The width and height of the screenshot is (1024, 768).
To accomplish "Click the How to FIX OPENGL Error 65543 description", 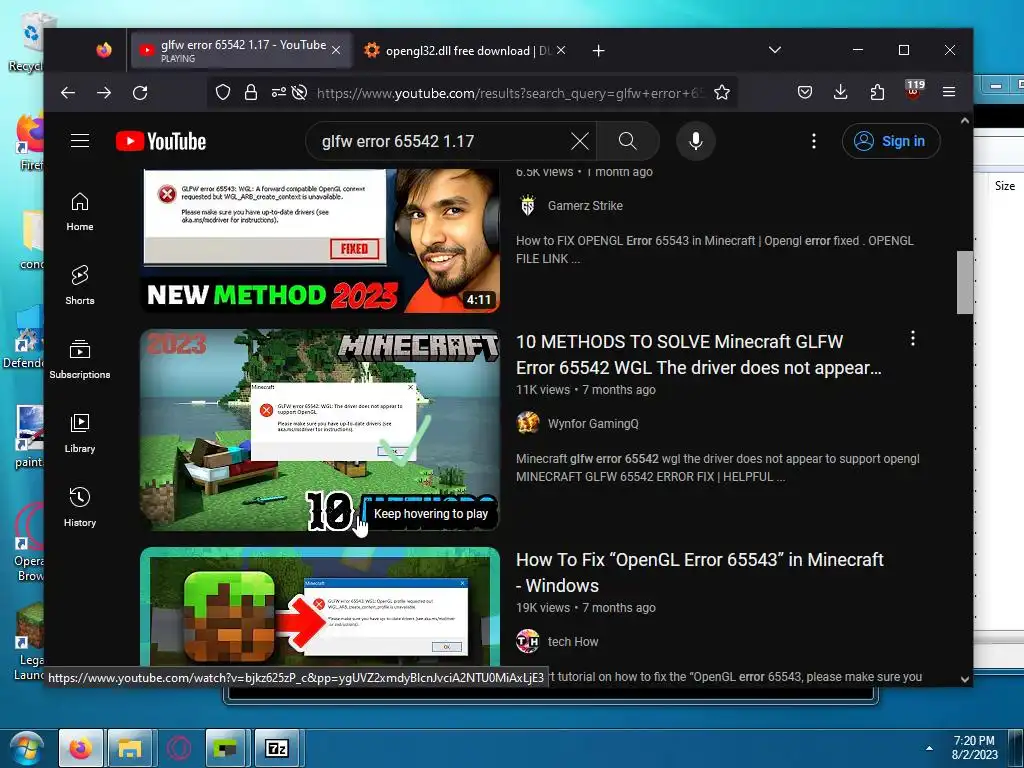I will pyautogui.click(x=714, y=249).
